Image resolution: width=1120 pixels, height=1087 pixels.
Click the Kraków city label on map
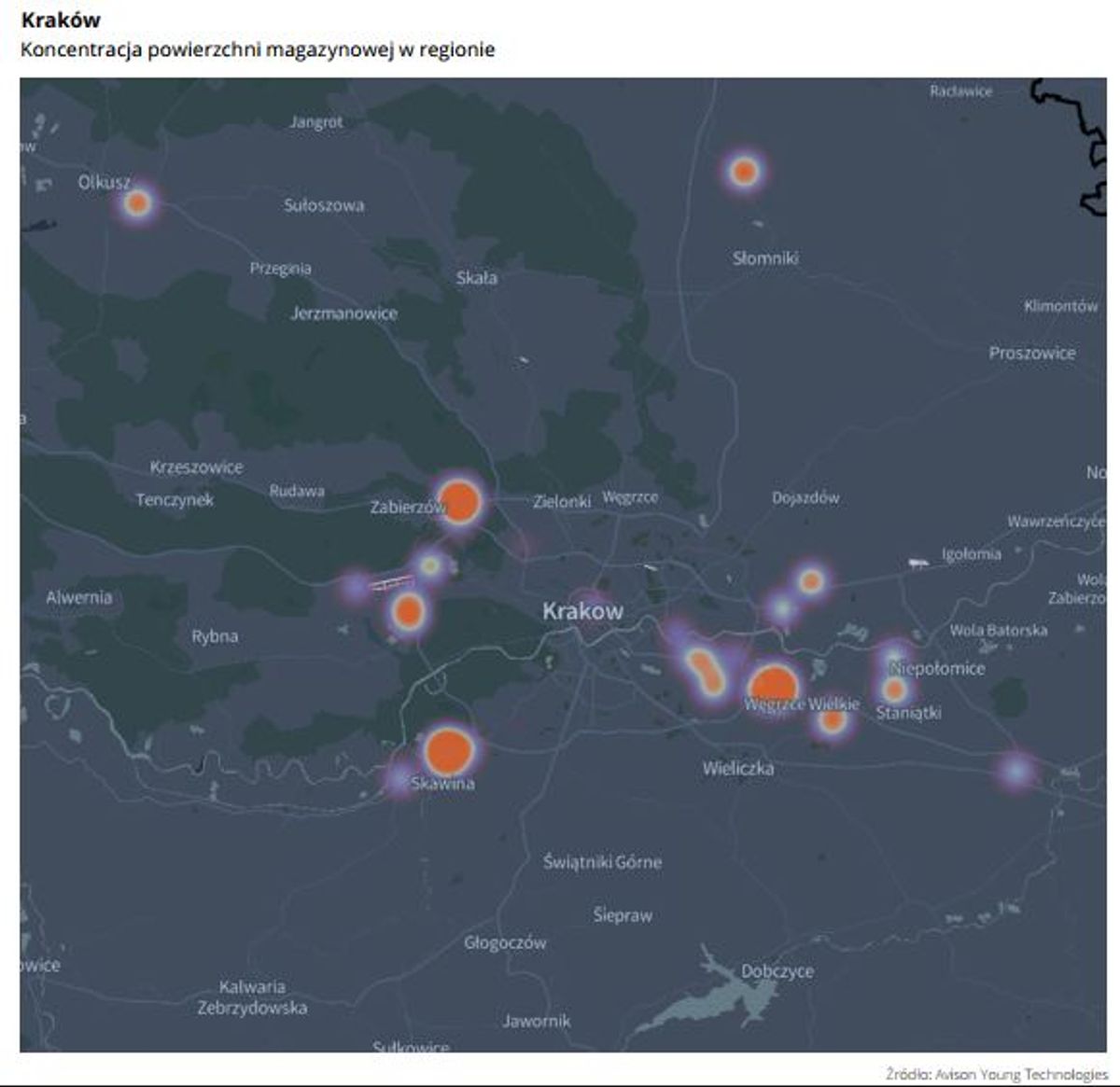click(582, 612)
